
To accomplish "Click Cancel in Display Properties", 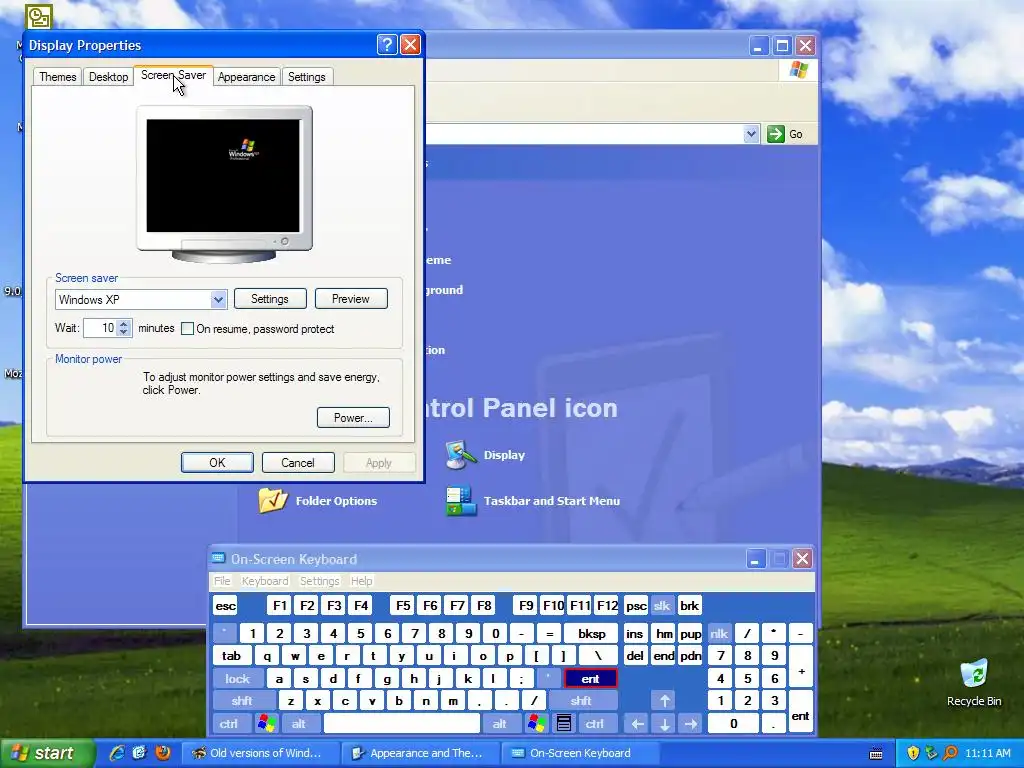I will [x=298, y=462].
